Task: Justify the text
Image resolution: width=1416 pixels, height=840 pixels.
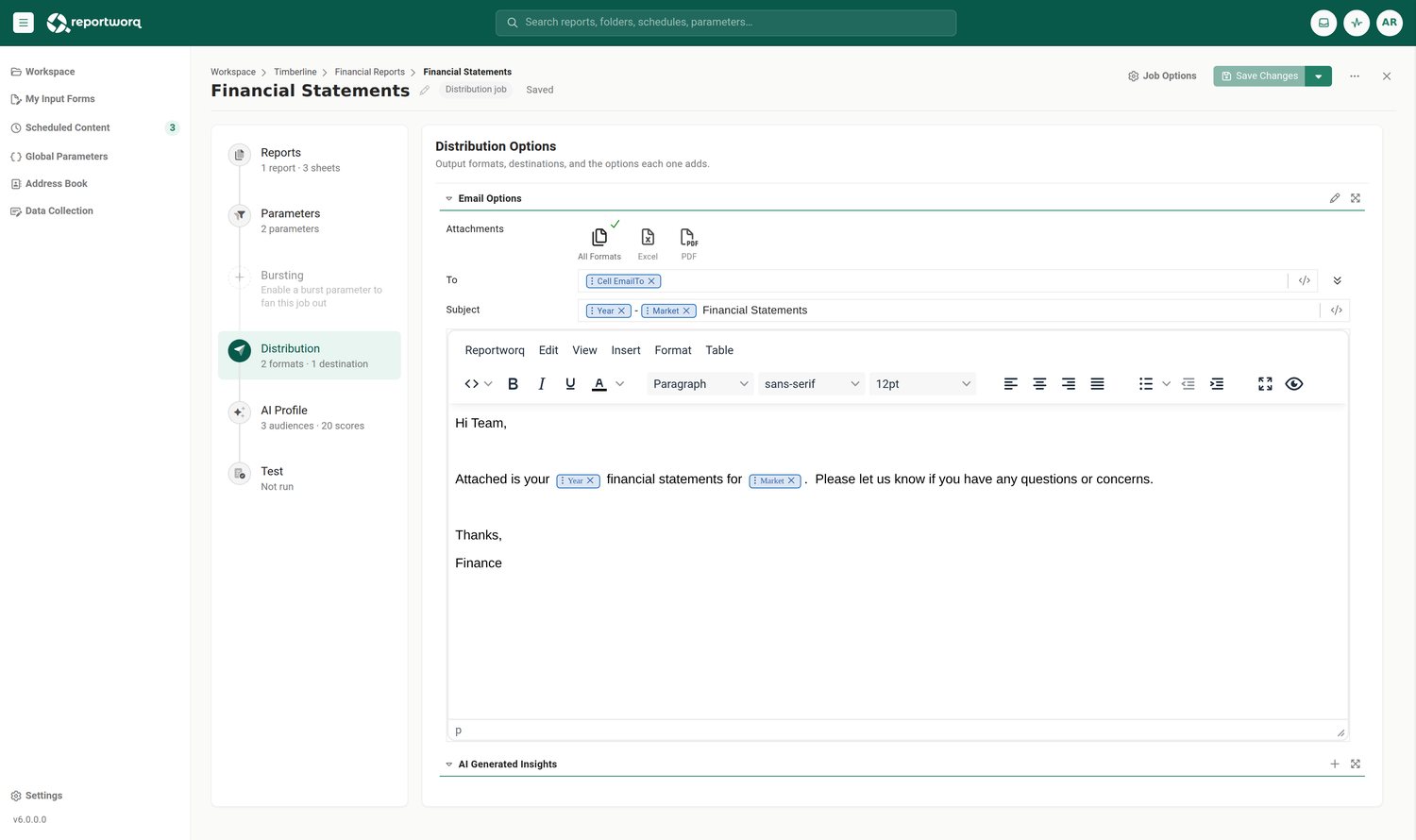Action: pos(1097,384)
